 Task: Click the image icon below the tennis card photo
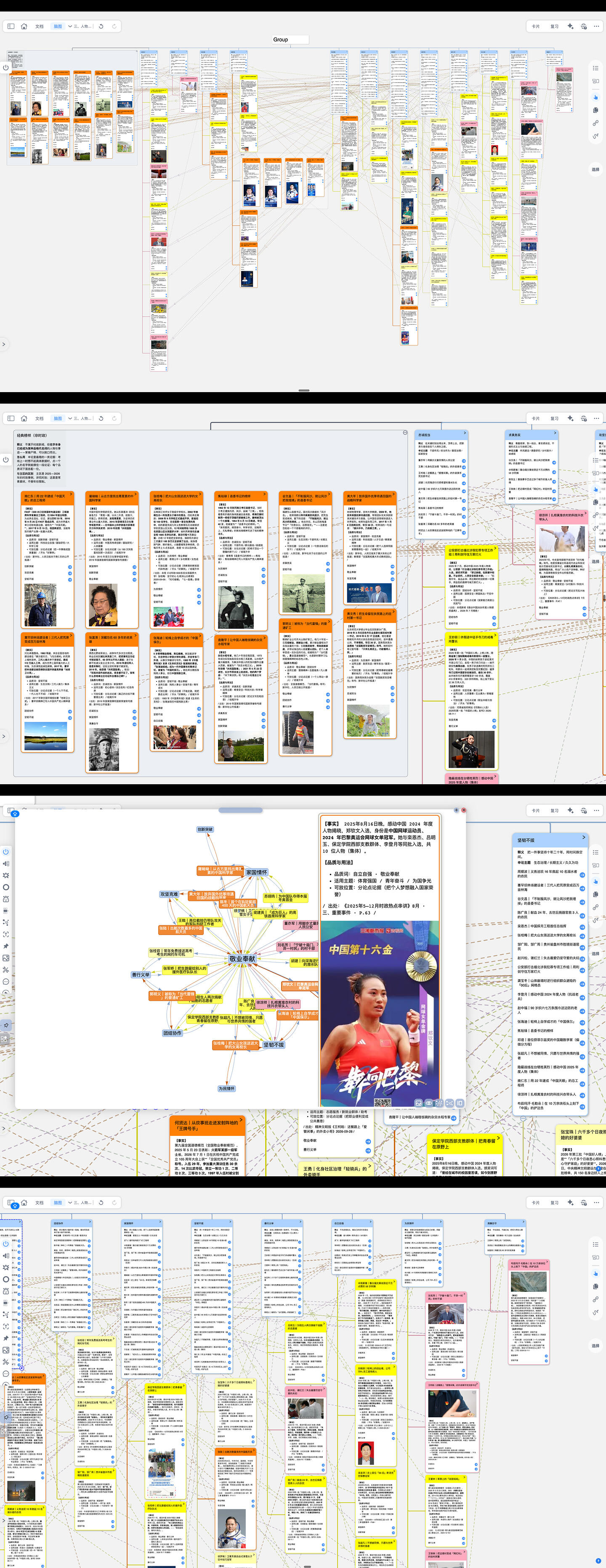coord(419,1103)
